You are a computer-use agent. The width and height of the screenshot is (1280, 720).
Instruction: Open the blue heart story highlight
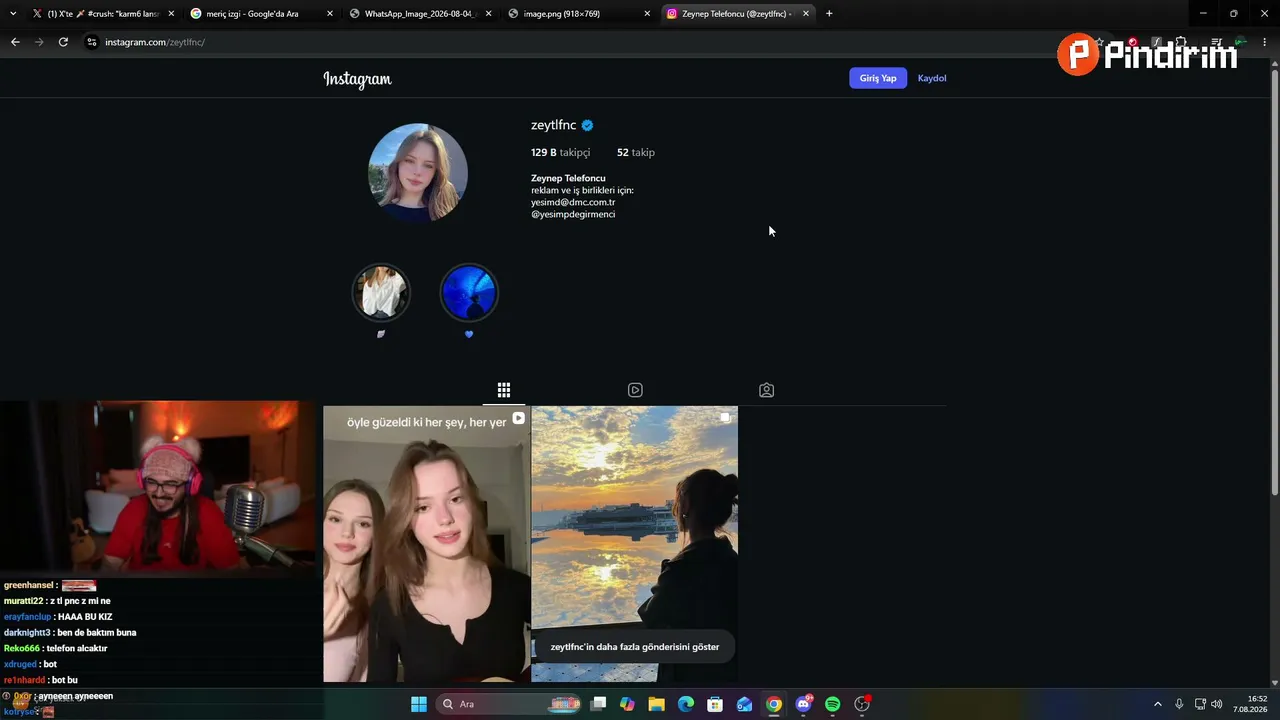click(469, 293)
